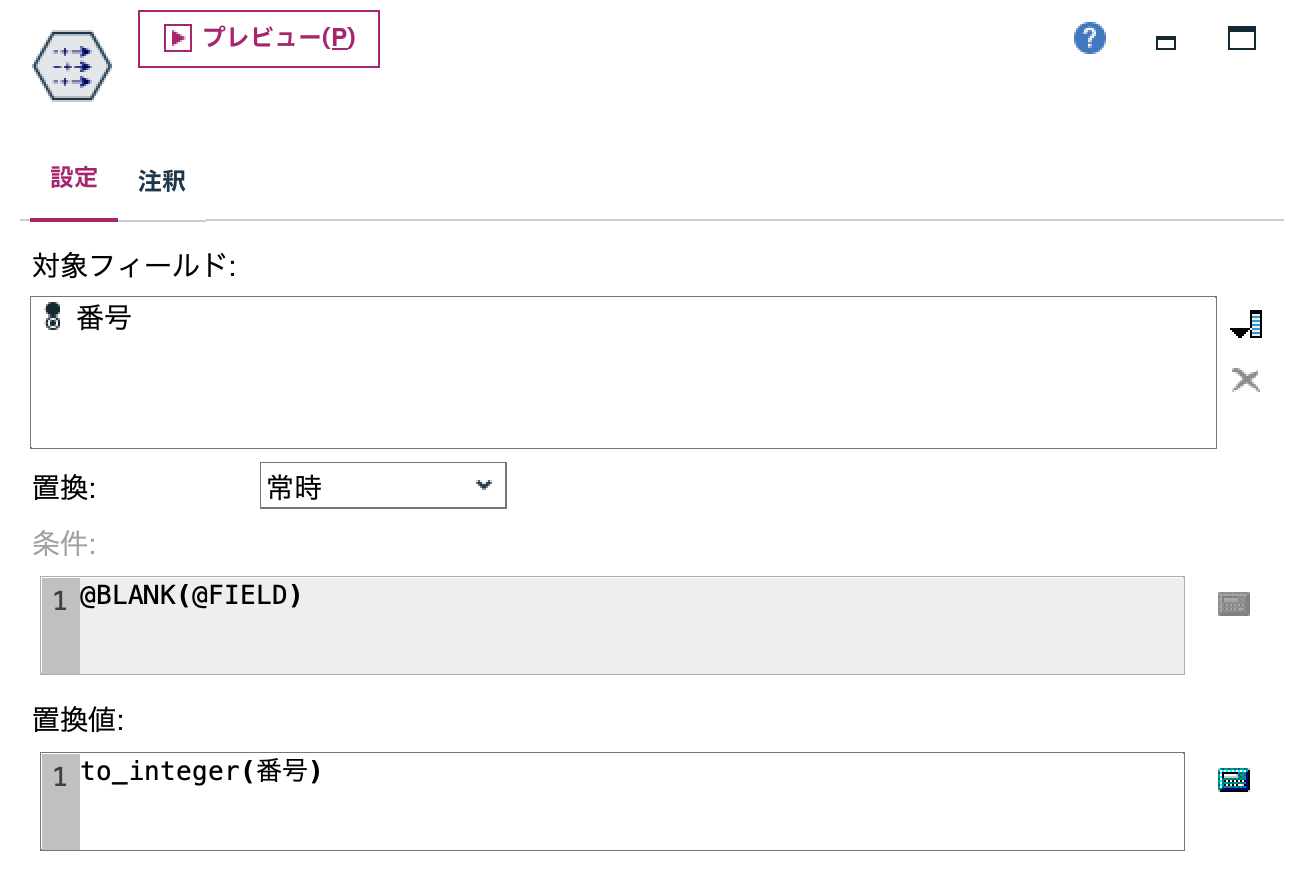Click the maximize dialog control
Image resolution: width=1304 pixels, height=874 pixels.
click(1242, 38)
